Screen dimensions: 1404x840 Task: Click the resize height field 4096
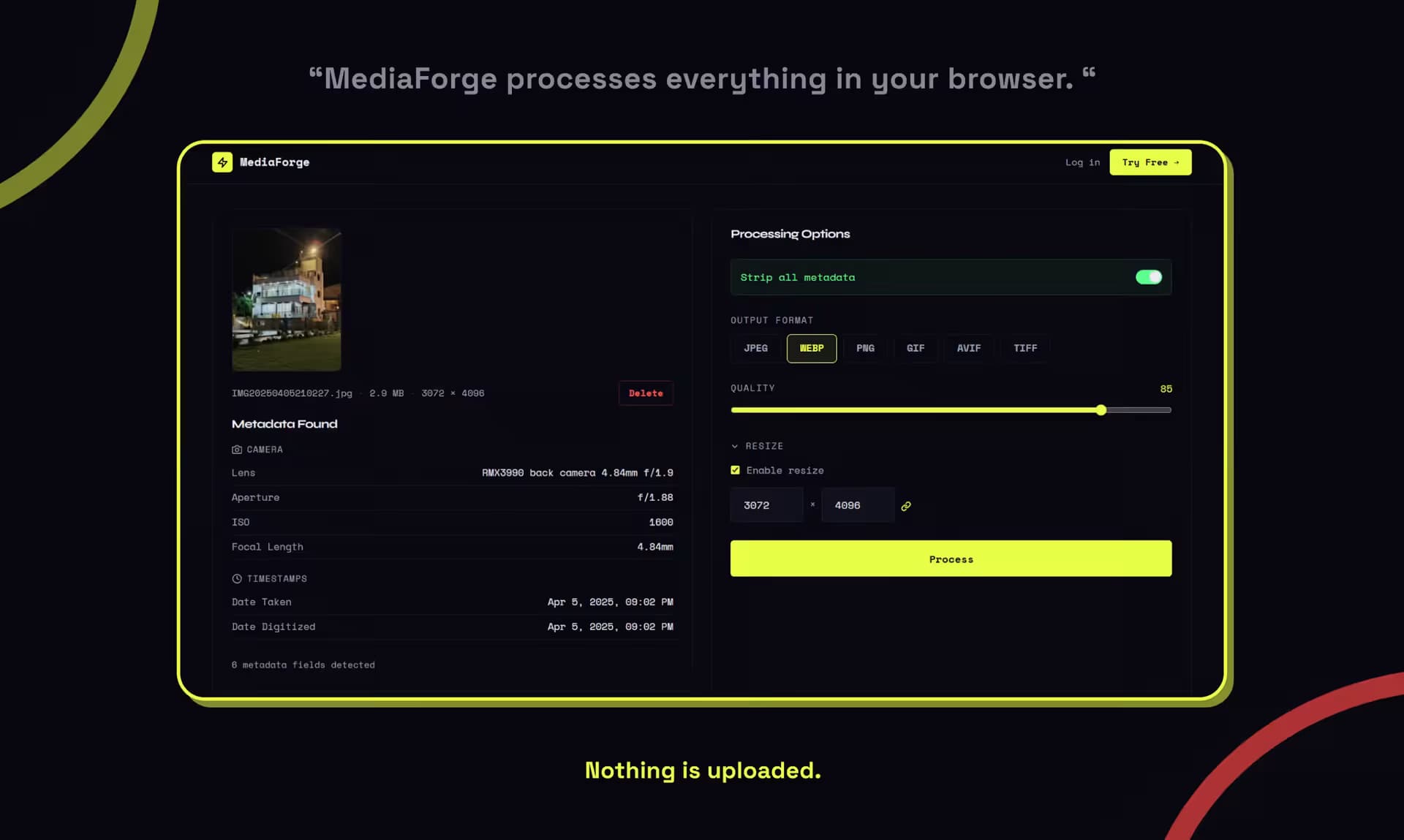tap(858, 505)
